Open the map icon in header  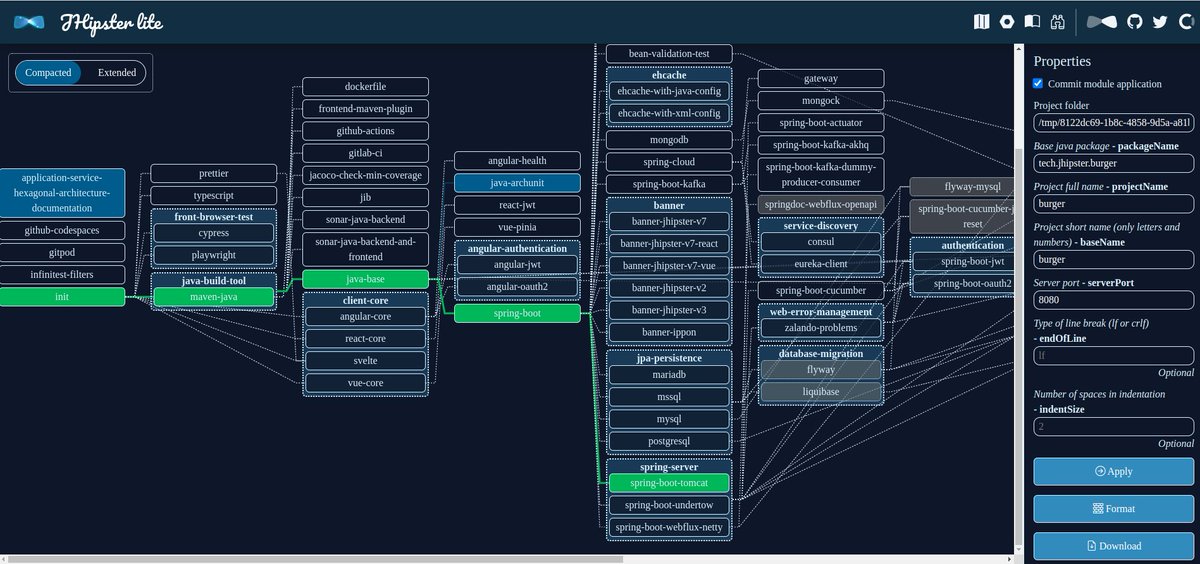coord(981,21)
